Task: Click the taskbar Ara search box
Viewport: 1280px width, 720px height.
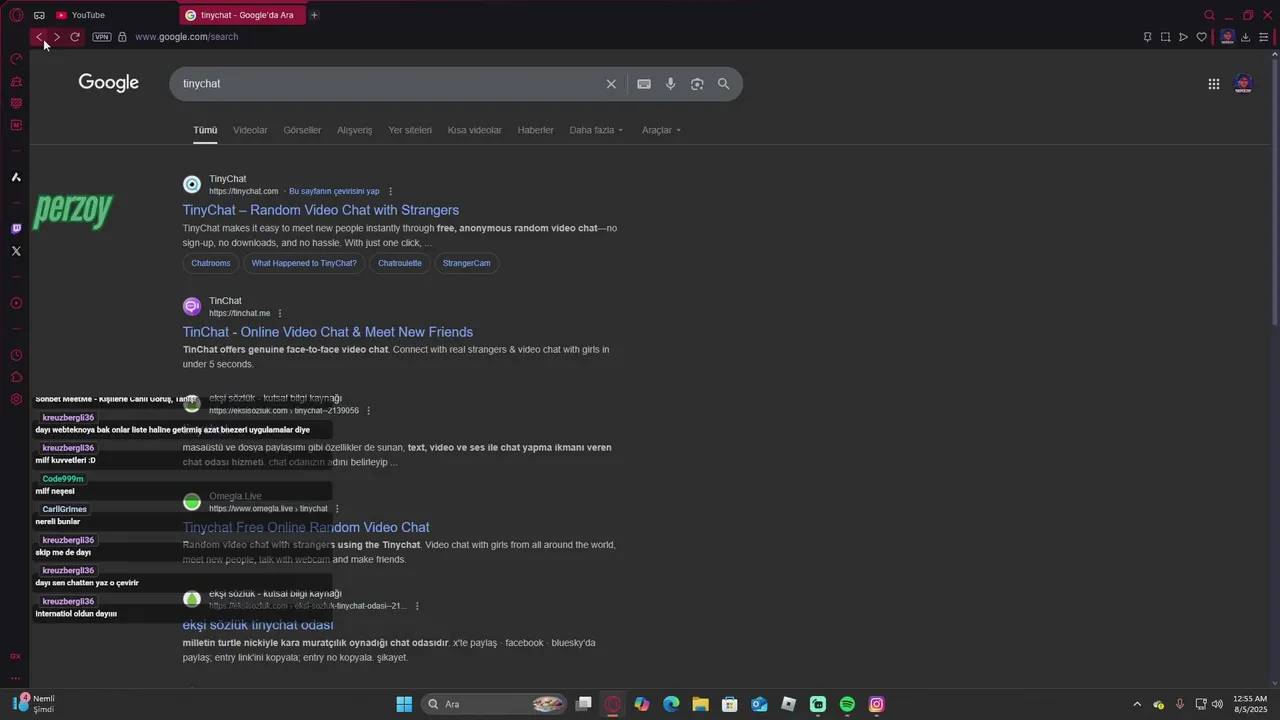Action: pos(495,704)
